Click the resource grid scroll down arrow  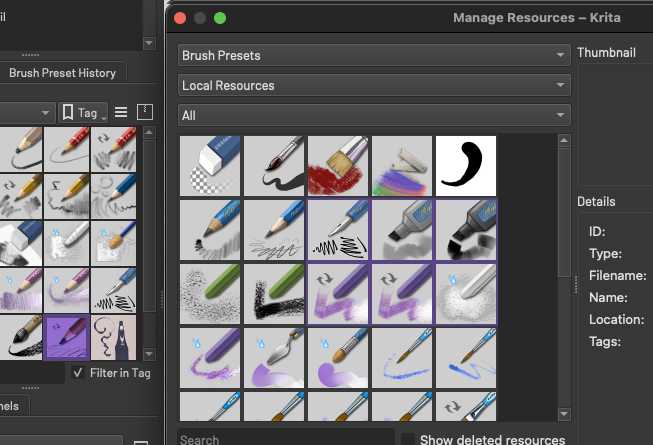[x=564, y=413]
